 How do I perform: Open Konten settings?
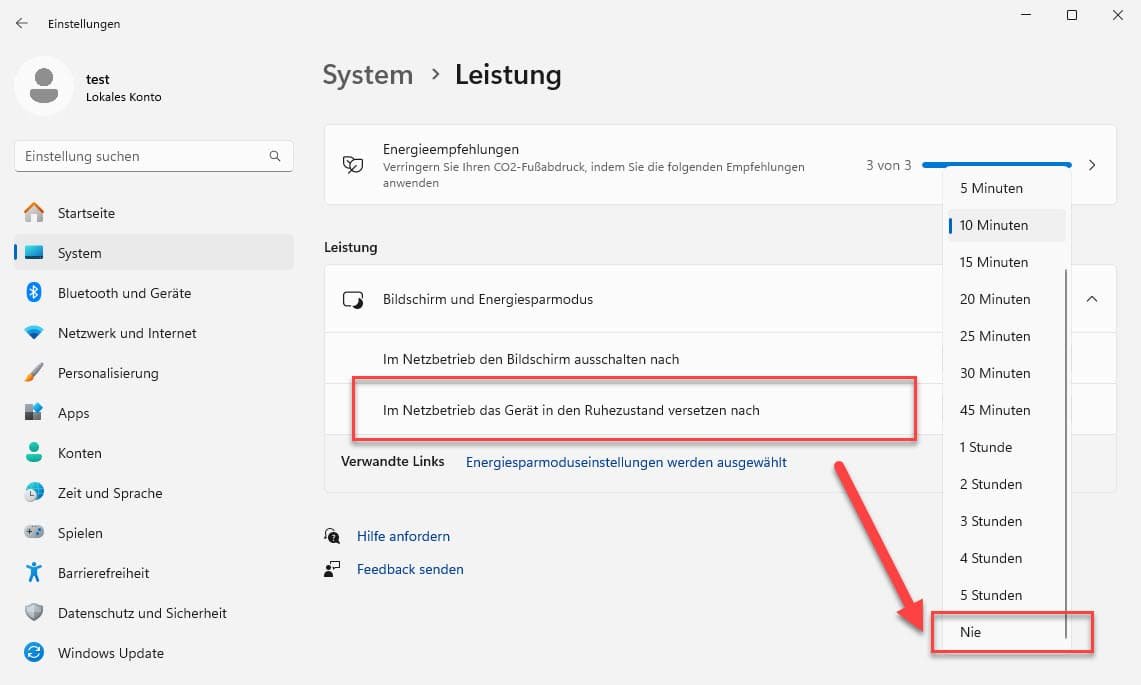pos(80,452)
